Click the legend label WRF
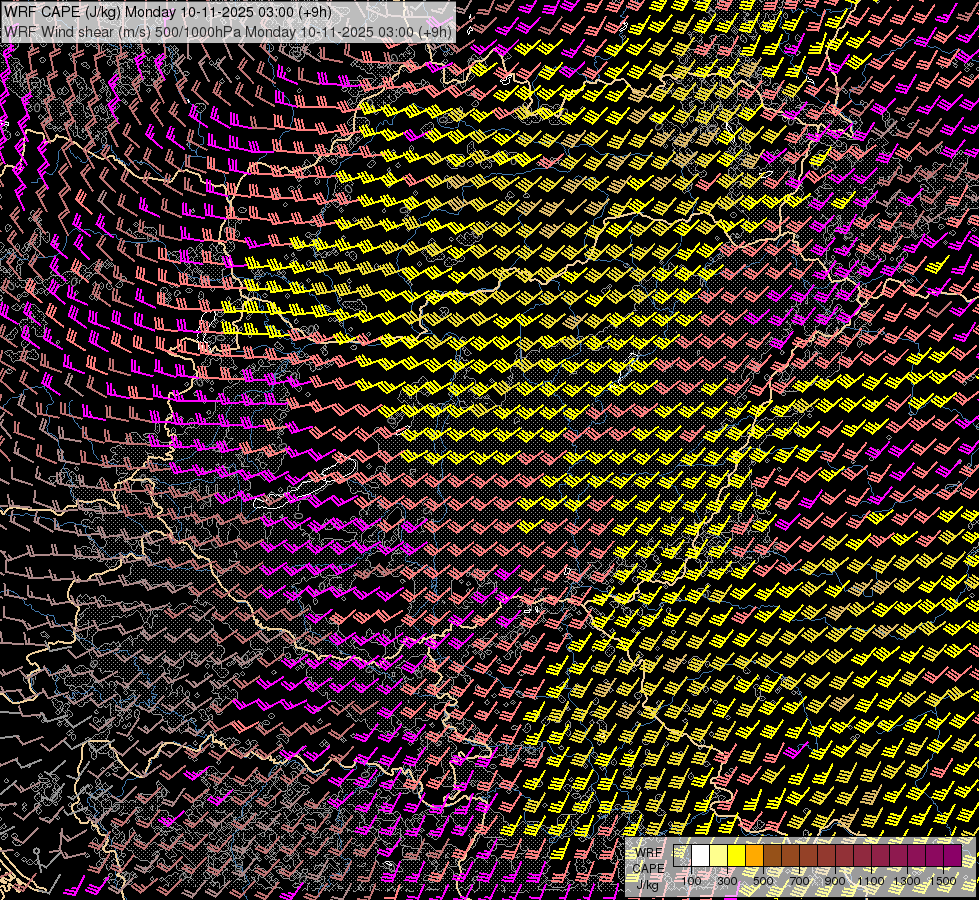 649,853
